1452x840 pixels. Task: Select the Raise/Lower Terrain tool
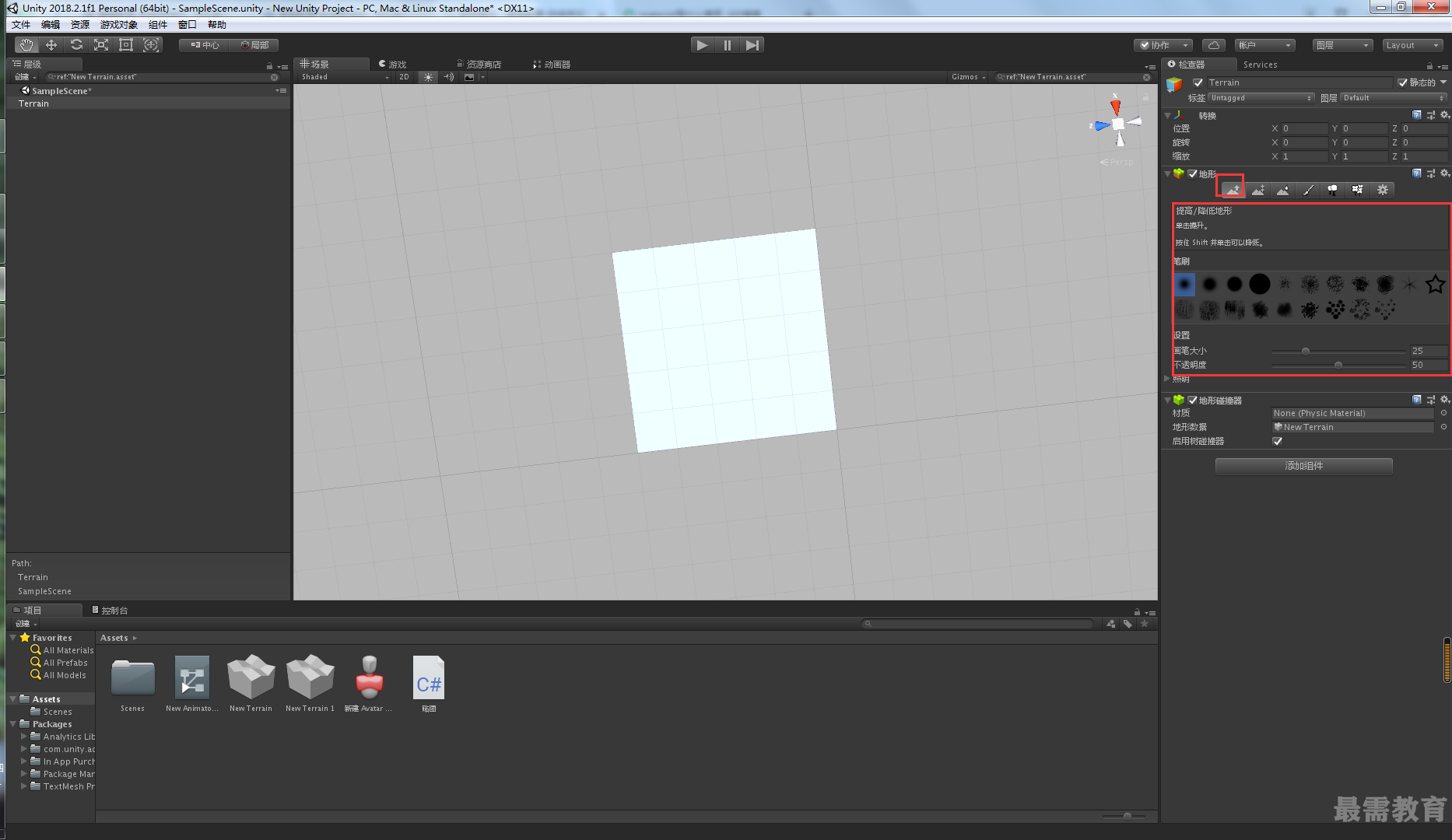coord(1233,190)
